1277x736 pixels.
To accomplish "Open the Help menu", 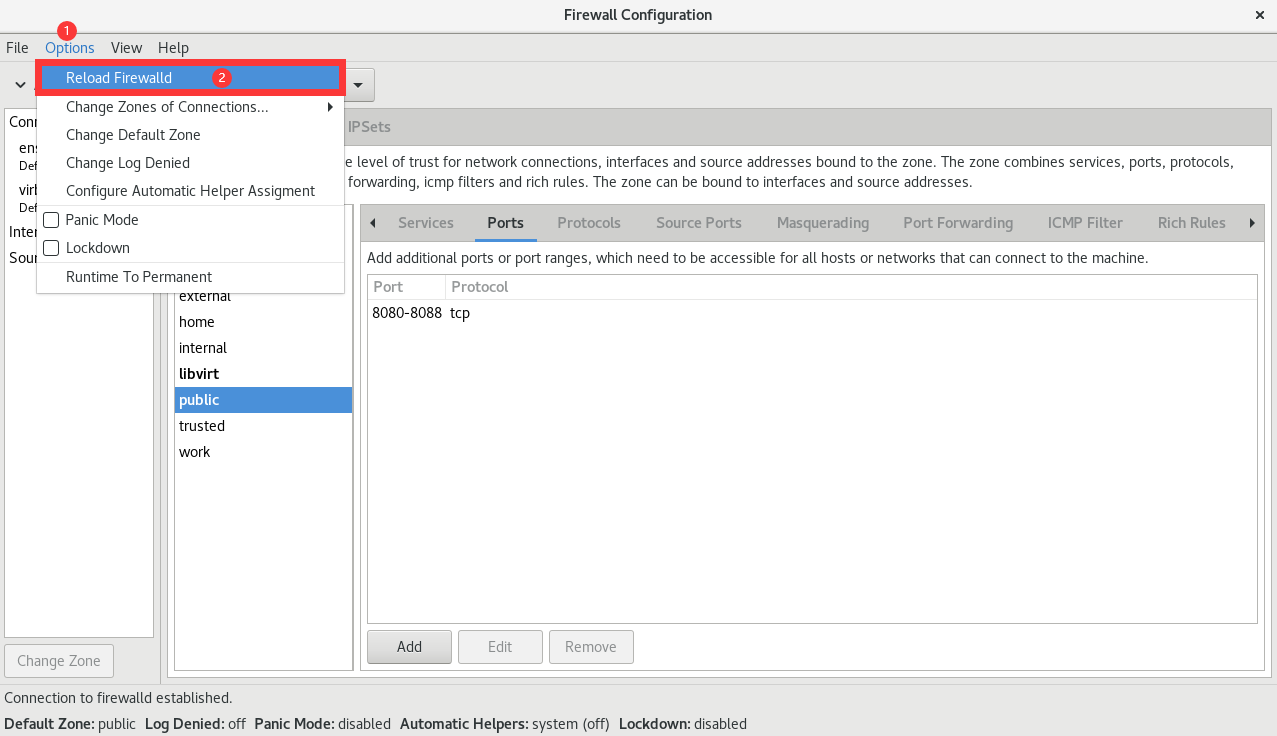I will (x=173, y=47).
